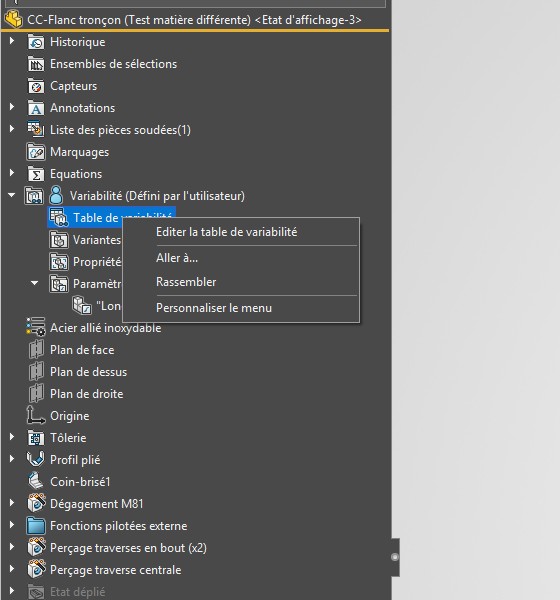Click the Propriétés folder icon
Image resolution: width=560 pixels, height=600 pixels.
[59, 262]
